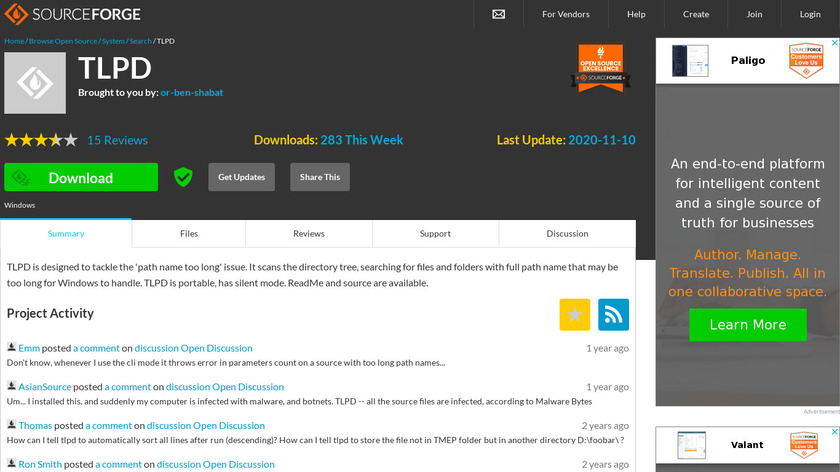
Task: Open 'a comment' link in AsianSource's row
Action: (x=128, y=387)
